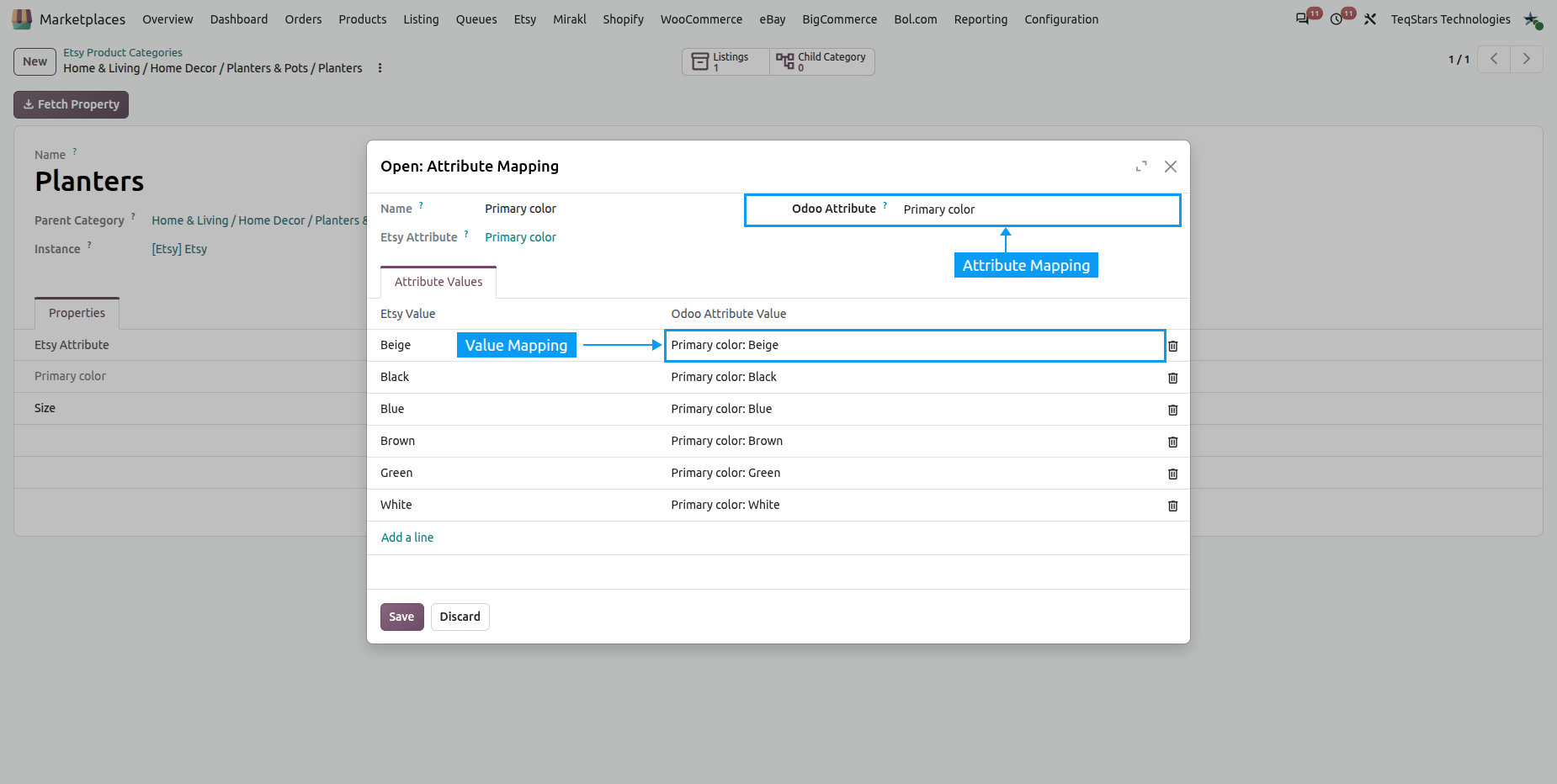
Task: Click the Fetch Property button
Action: tap(72, 104)
